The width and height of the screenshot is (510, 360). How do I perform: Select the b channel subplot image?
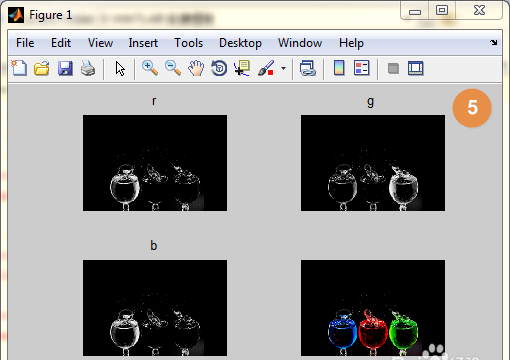155,308
